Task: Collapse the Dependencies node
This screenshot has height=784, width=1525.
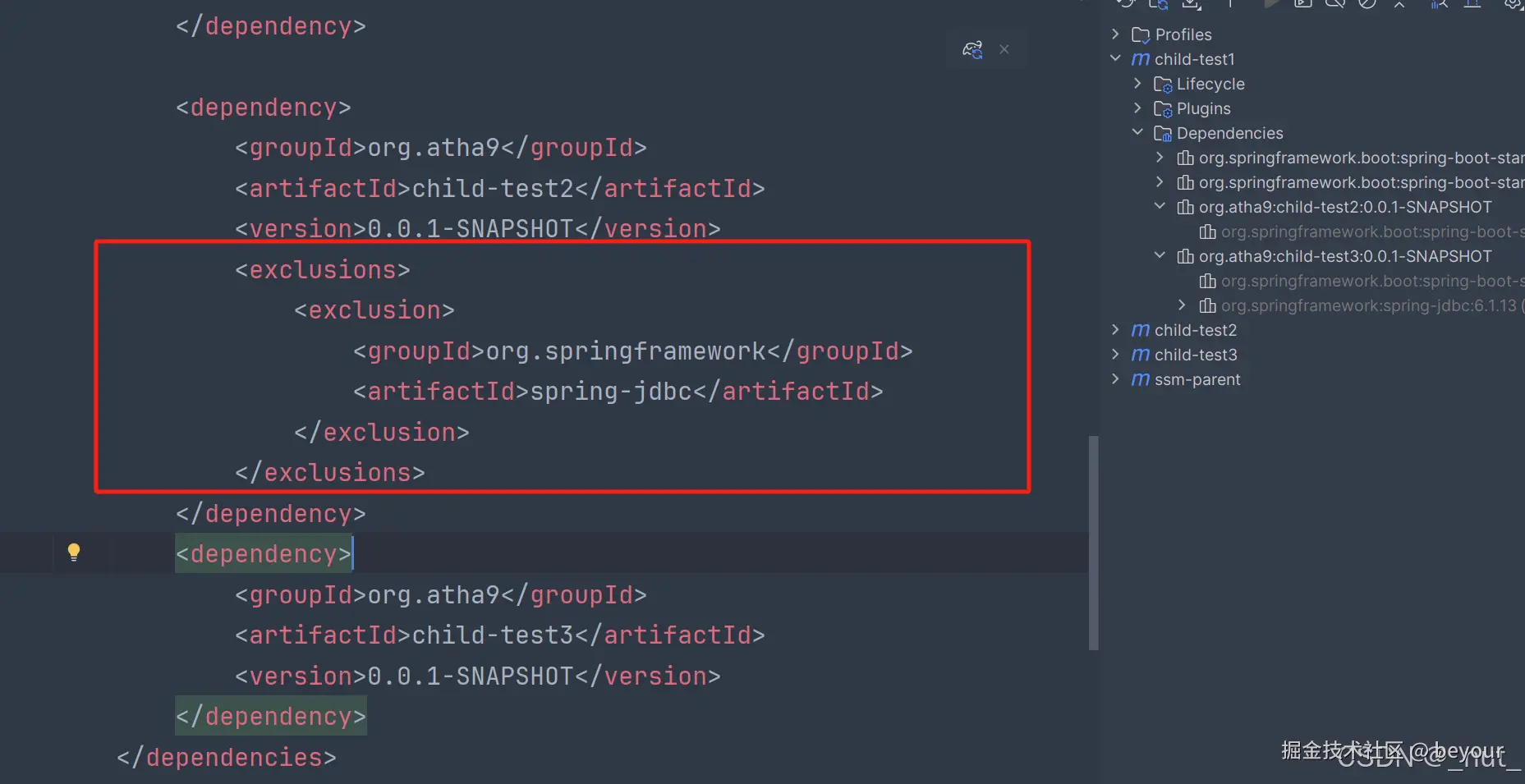Action: (x=1137, y=132)
